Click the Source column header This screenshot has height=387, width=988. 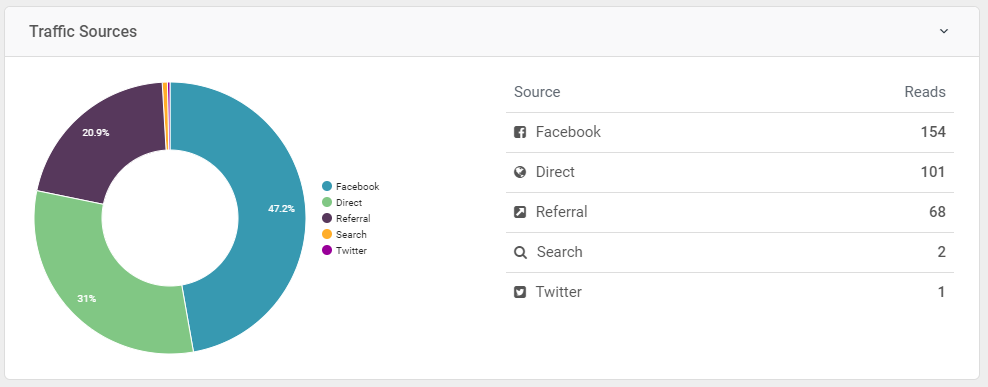click(537, 92)
